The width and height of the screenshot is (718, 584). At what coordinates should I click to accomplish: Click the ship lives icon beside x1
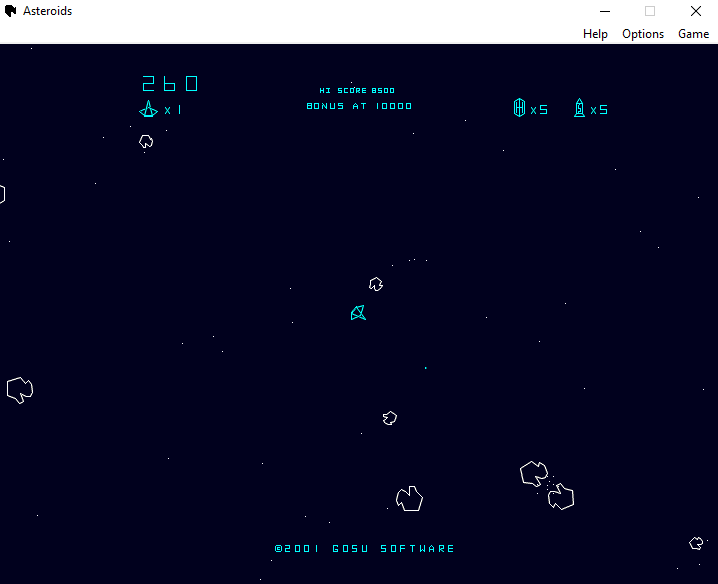pos(148,109)
